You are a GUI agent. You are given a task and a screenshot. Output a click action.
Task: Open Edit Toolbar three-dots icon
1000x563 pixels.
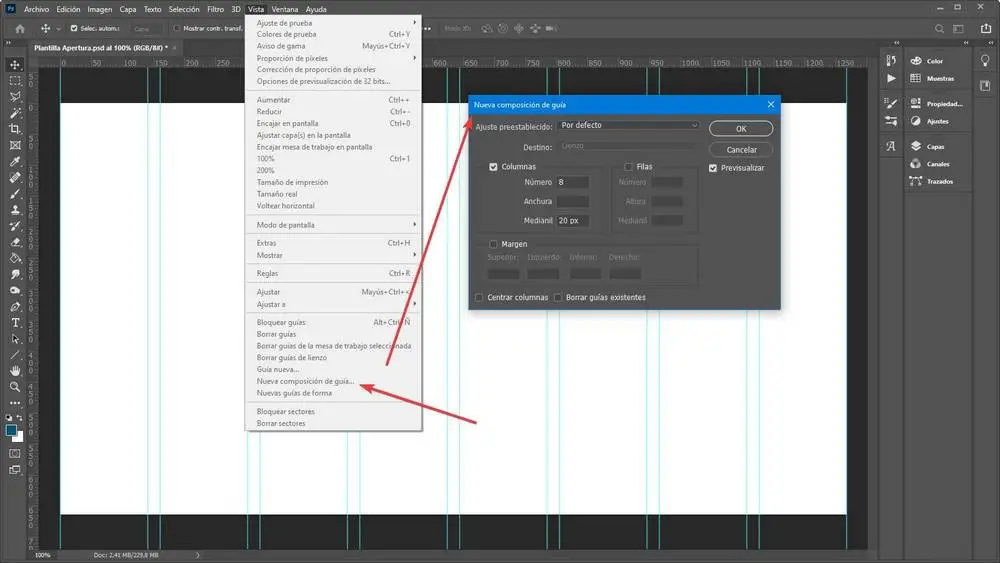(15, 403)
